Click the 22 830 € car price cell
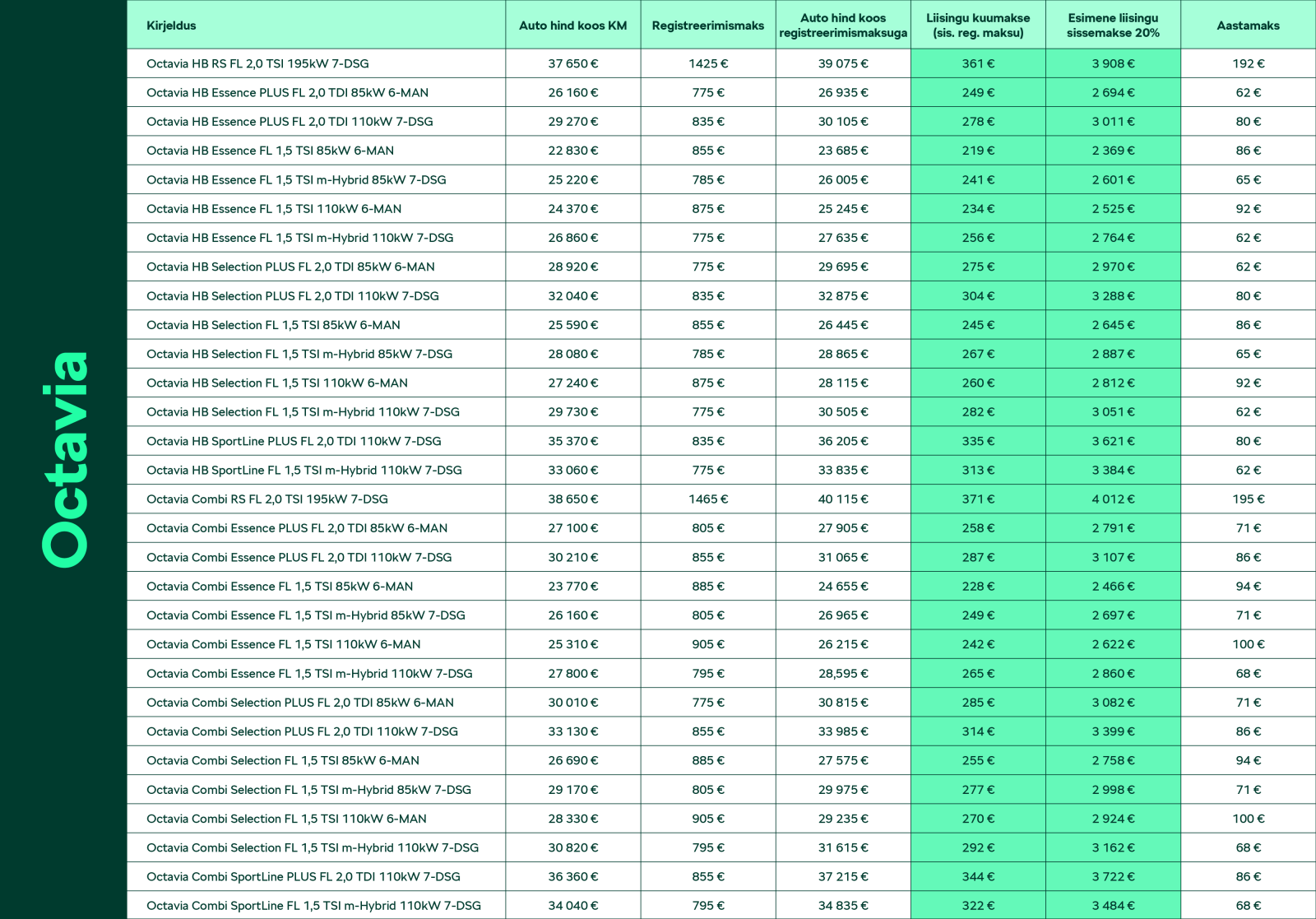The image size is (1316, 919). pyautogui.click(x=572, y=151)
